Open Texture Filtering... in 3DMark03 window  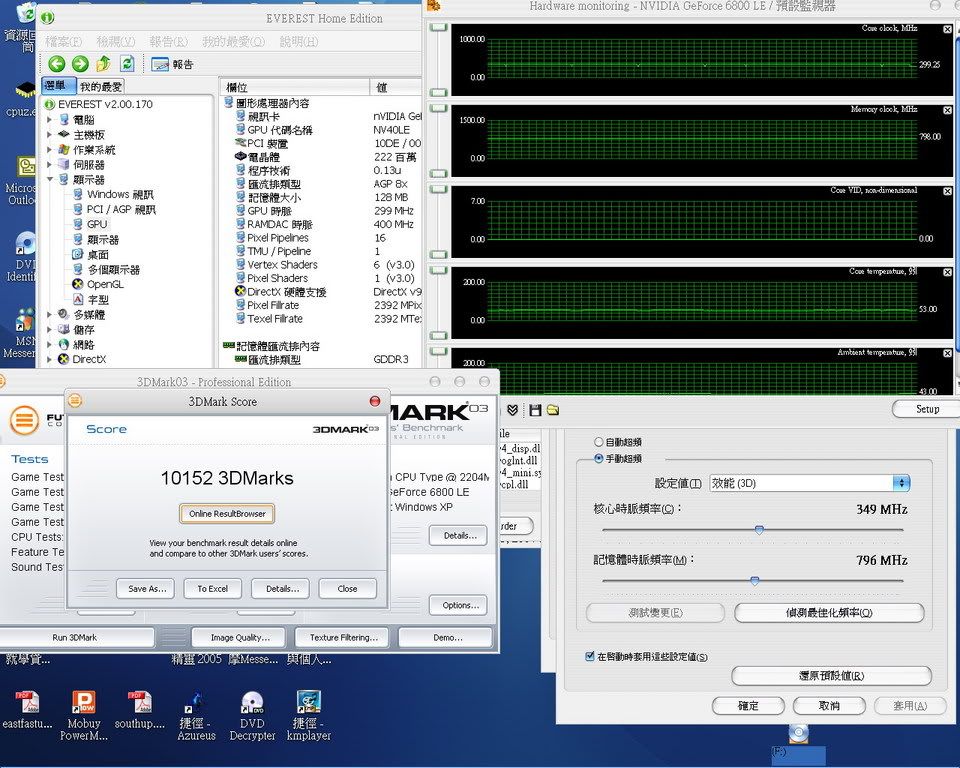pyautogui.click(x=344, y=638)
